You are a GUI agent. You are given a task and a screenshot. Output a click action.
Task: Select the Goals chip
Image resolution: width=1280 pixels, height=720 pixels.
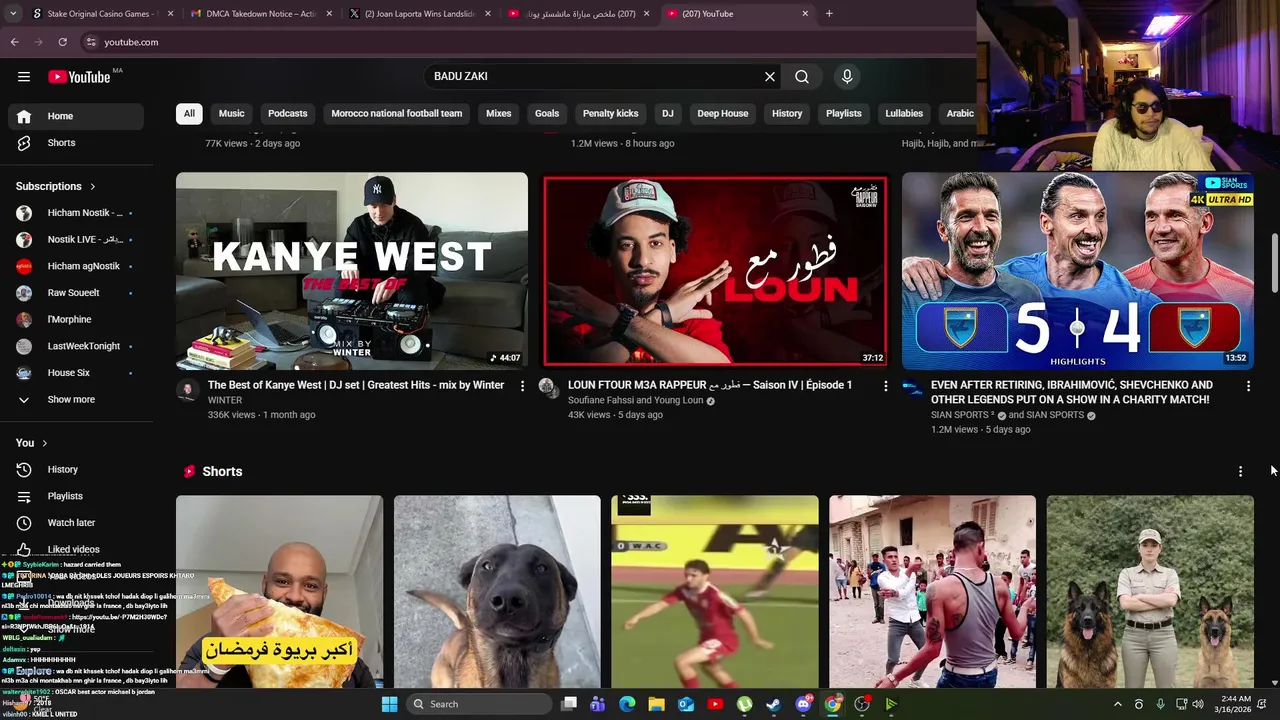pyautogui.click(x=547, y=113)
